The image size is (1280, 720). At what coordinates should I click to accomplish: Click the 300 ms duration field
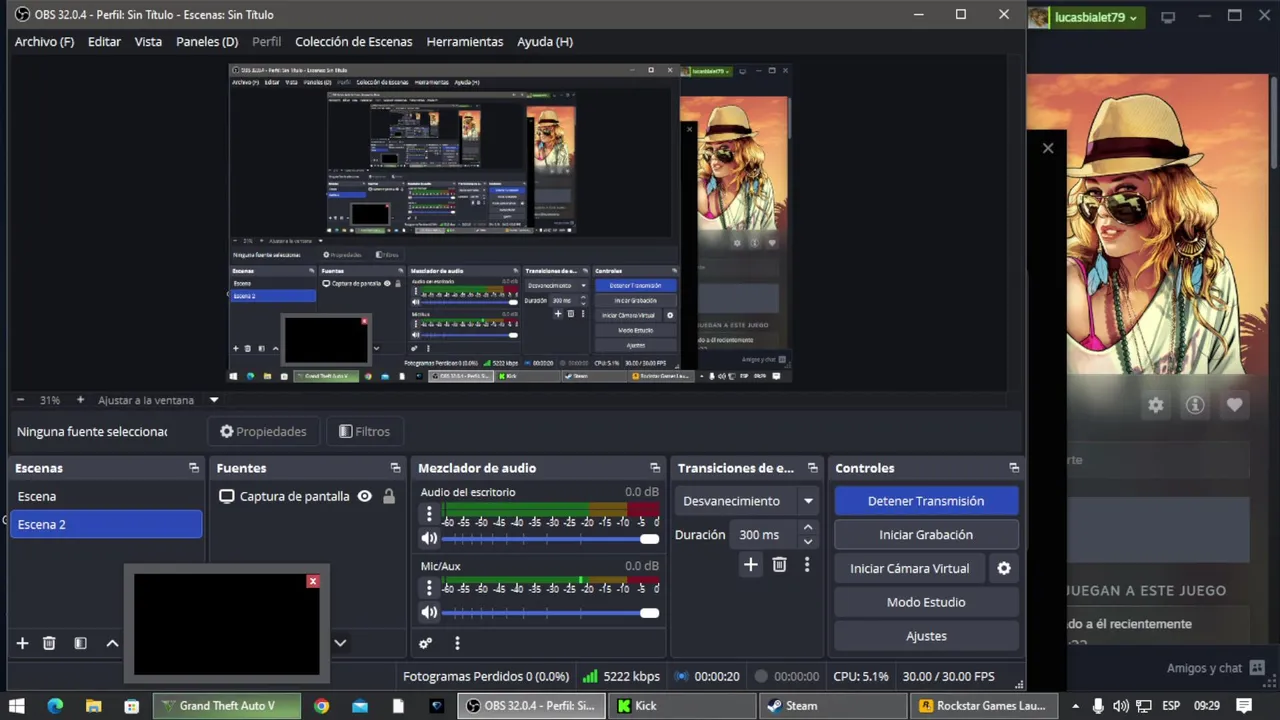tap(765, 535)
